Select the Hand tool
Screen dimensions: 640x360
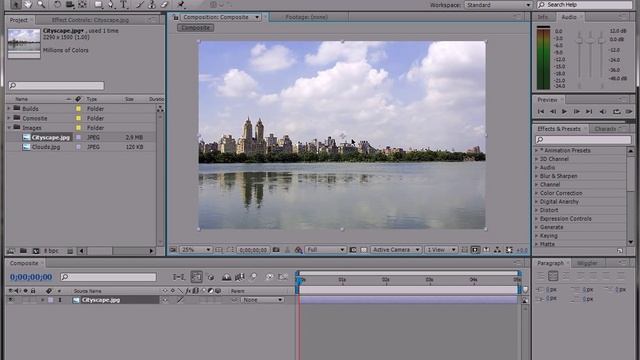tap(28, 4)
